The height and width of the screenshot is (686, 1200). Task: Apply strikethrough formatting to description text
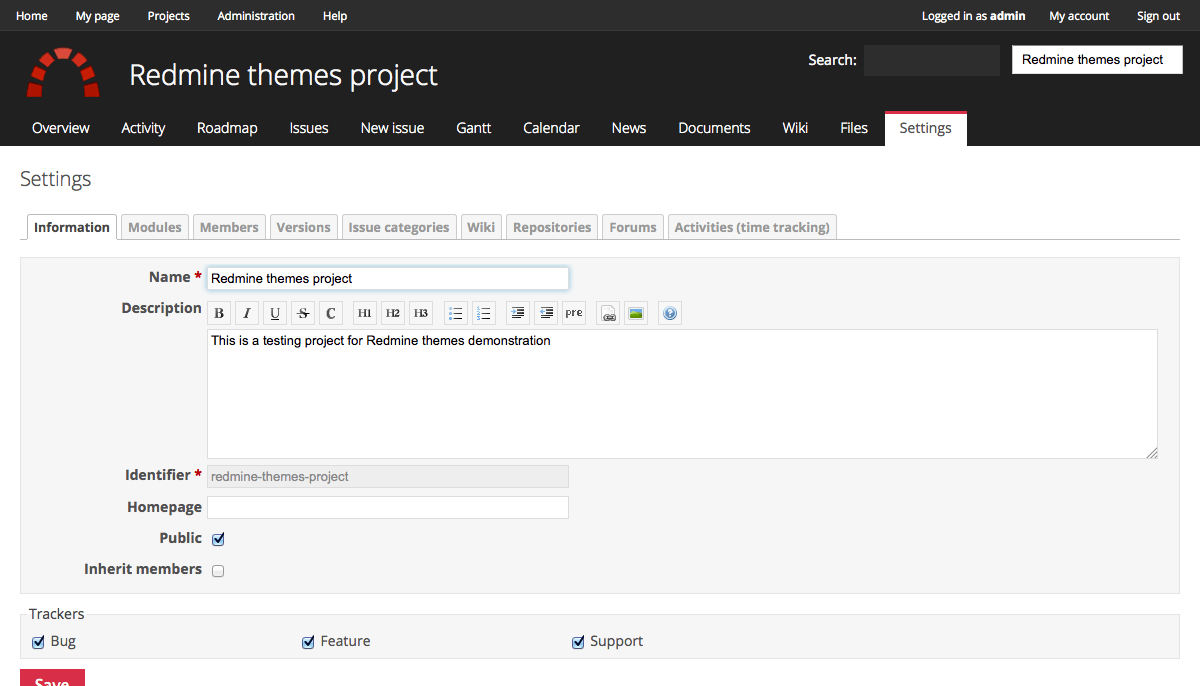coord(303,313)
